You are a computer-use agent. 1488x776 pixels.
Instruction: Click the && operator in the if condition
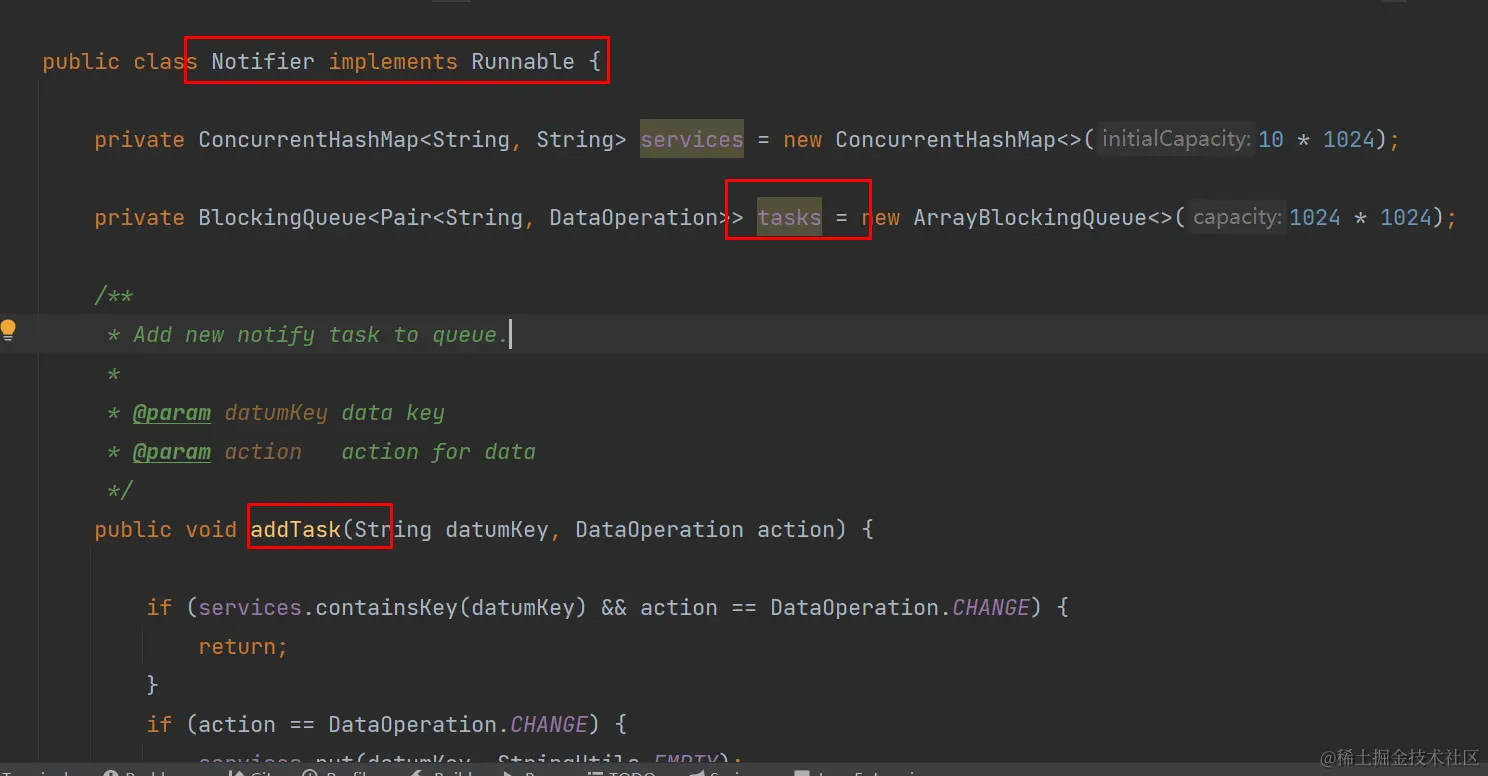614,608
